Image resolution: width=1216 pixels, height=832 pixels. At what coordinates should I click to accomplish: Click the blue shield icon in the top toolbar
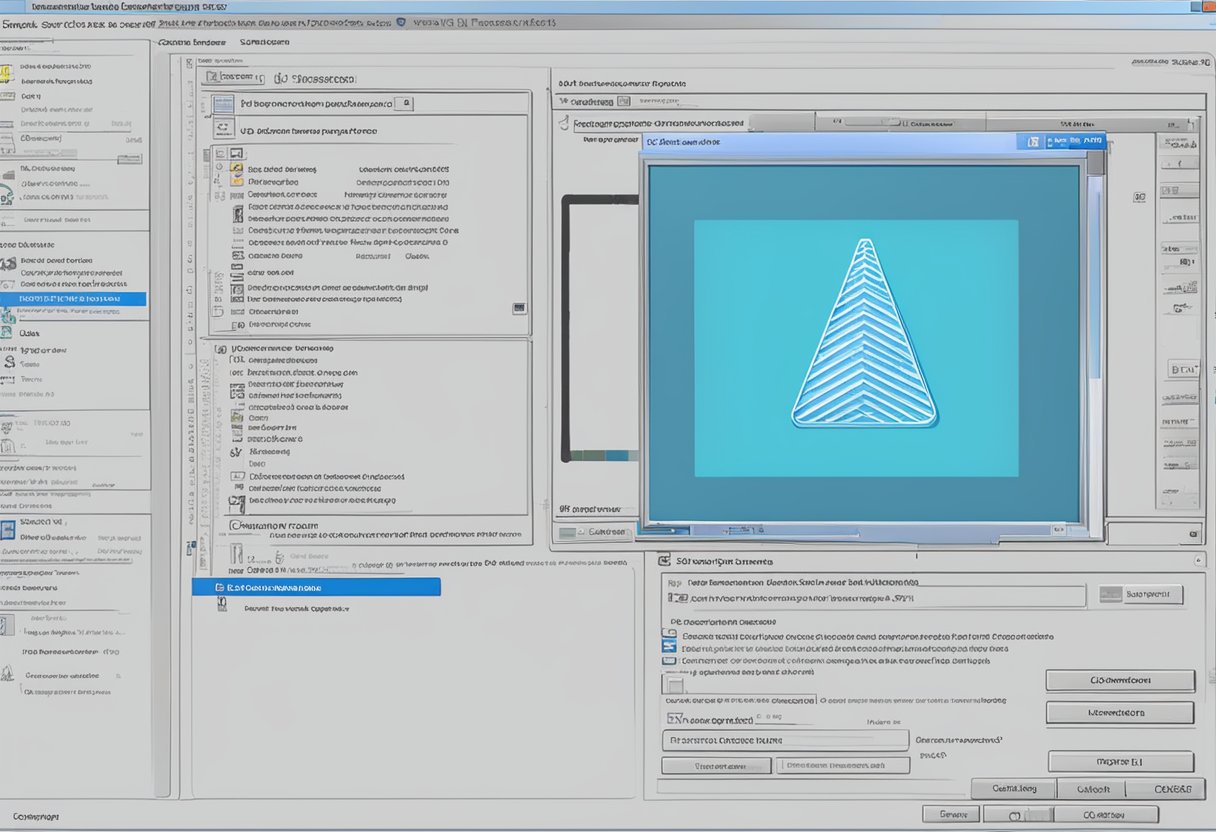[x=401, y=21]
